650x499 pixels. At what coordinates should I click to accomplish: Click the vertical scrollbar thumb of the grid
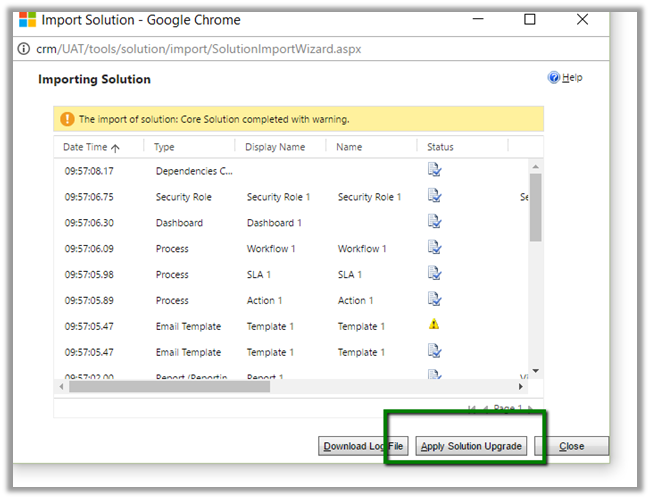coord(535,206)
